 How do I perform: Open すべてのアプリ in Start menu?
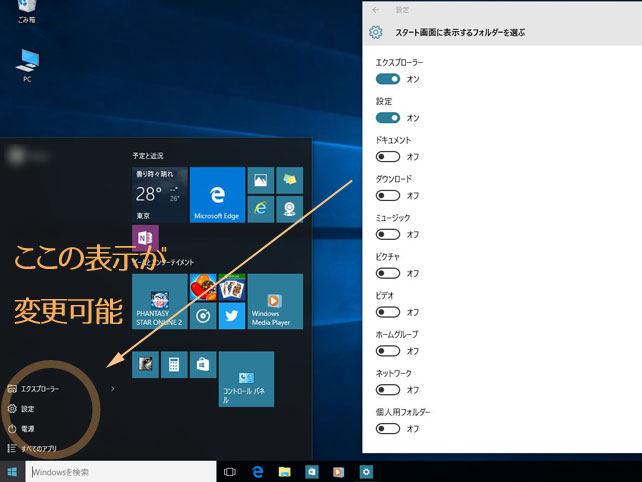40,448
